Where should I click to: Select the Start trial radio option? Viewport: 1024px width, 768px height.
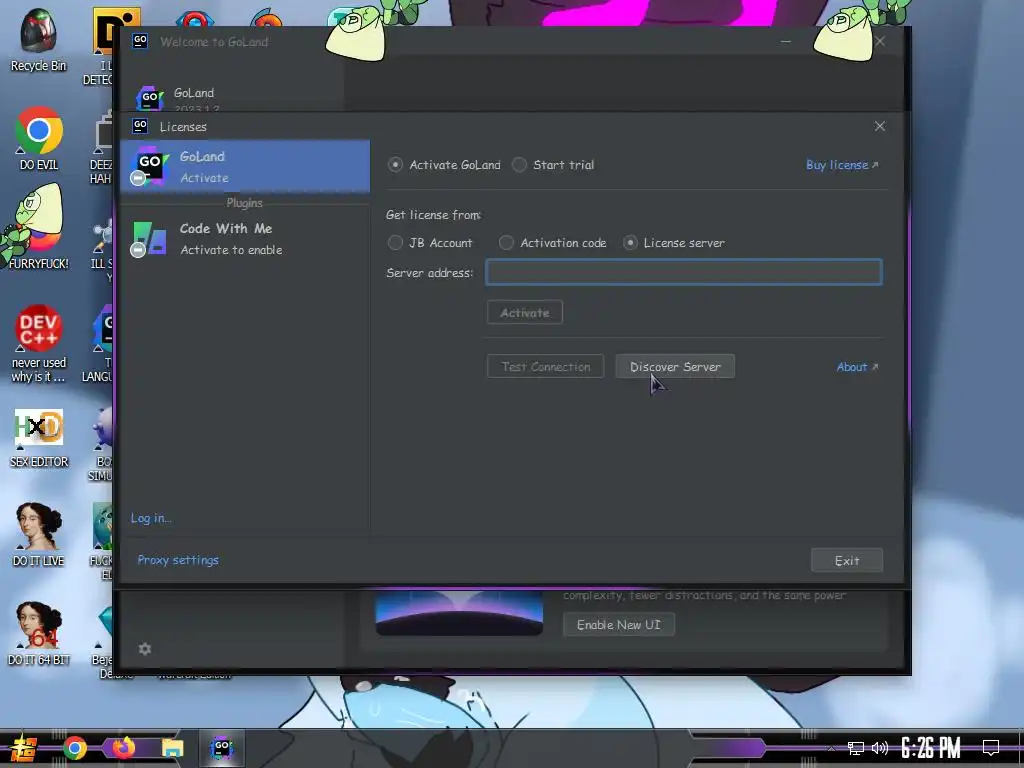point(519,165)
